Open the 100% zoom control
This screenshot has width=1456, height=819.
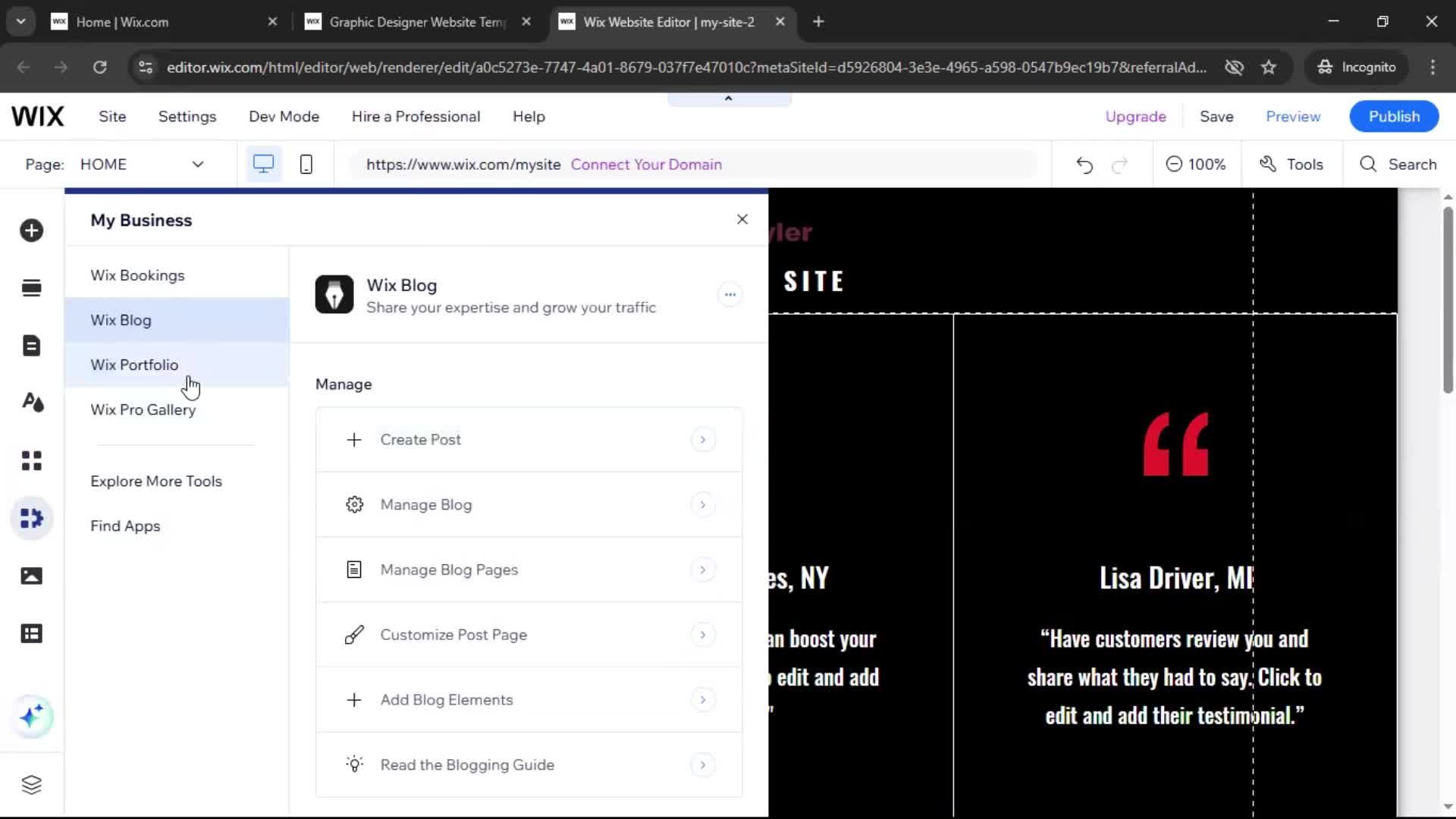(1196, 165)
